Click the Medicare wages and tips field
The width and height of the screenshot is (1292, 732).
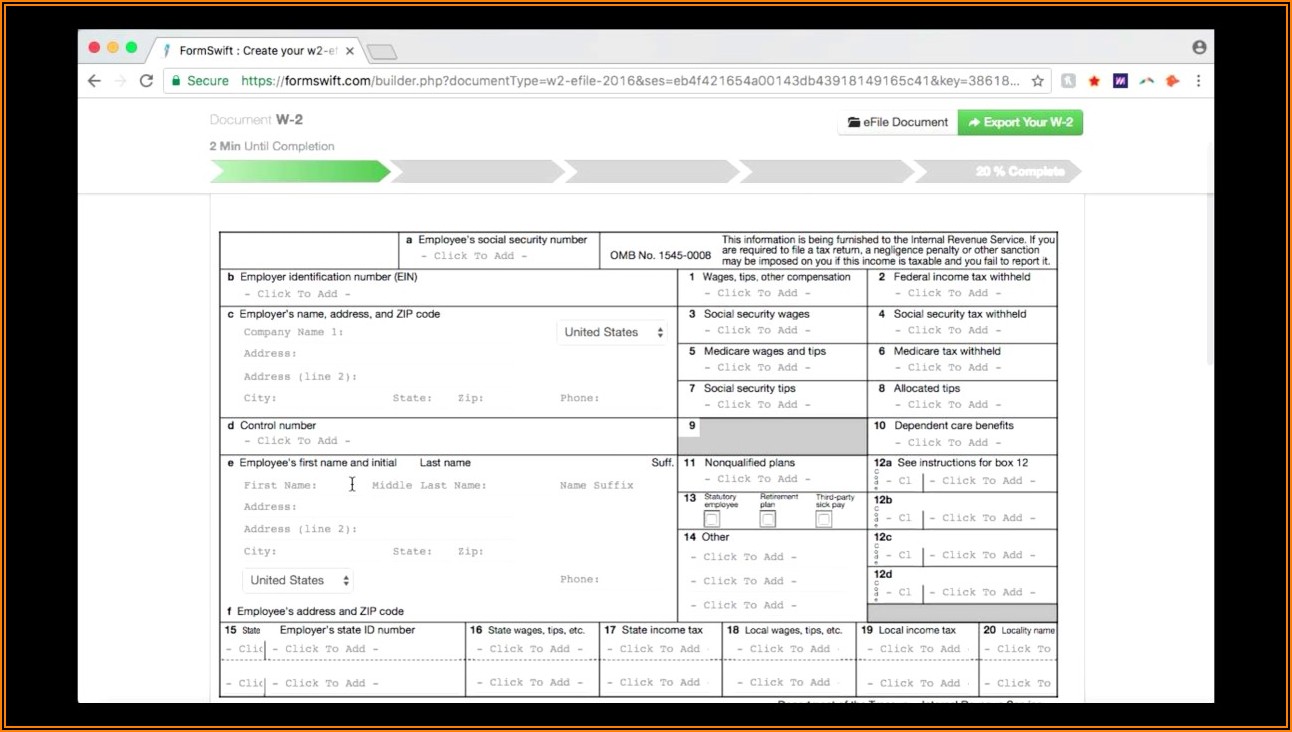[x=758, y=367]
